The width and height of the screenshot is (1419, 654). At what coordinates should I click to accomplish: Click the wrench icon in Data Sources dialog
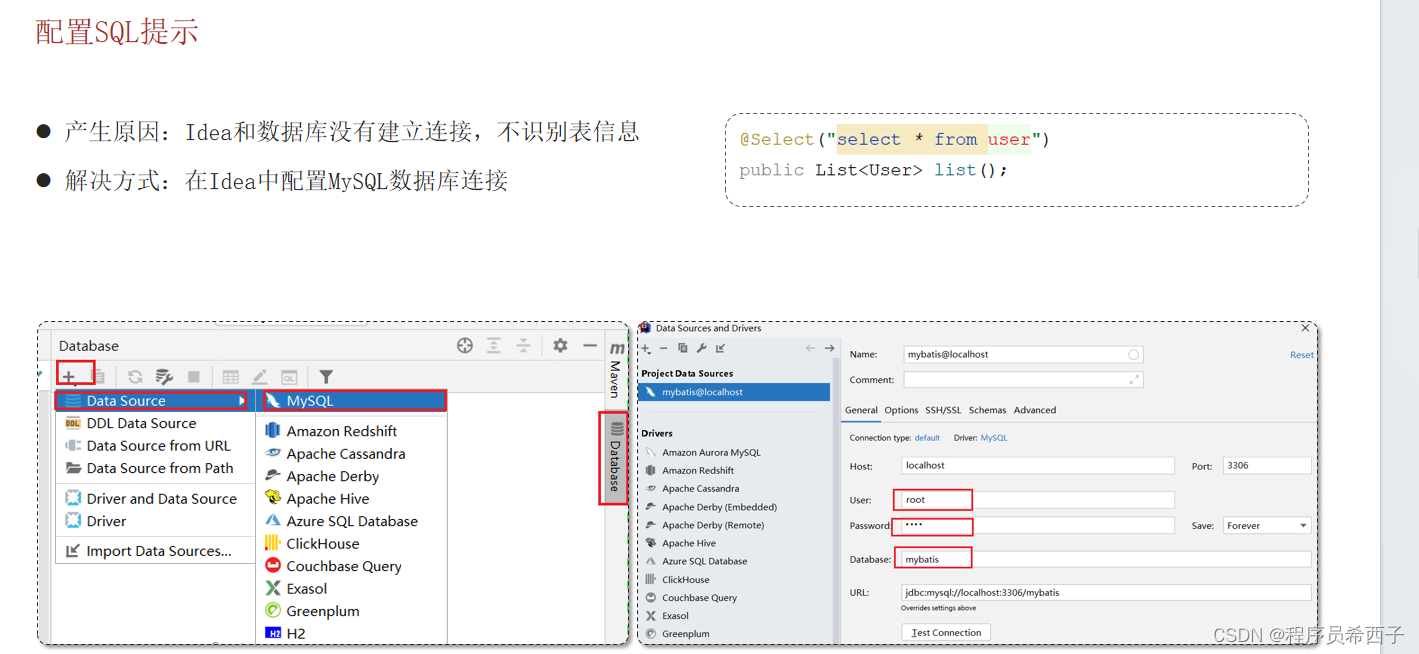click(702, 348)
